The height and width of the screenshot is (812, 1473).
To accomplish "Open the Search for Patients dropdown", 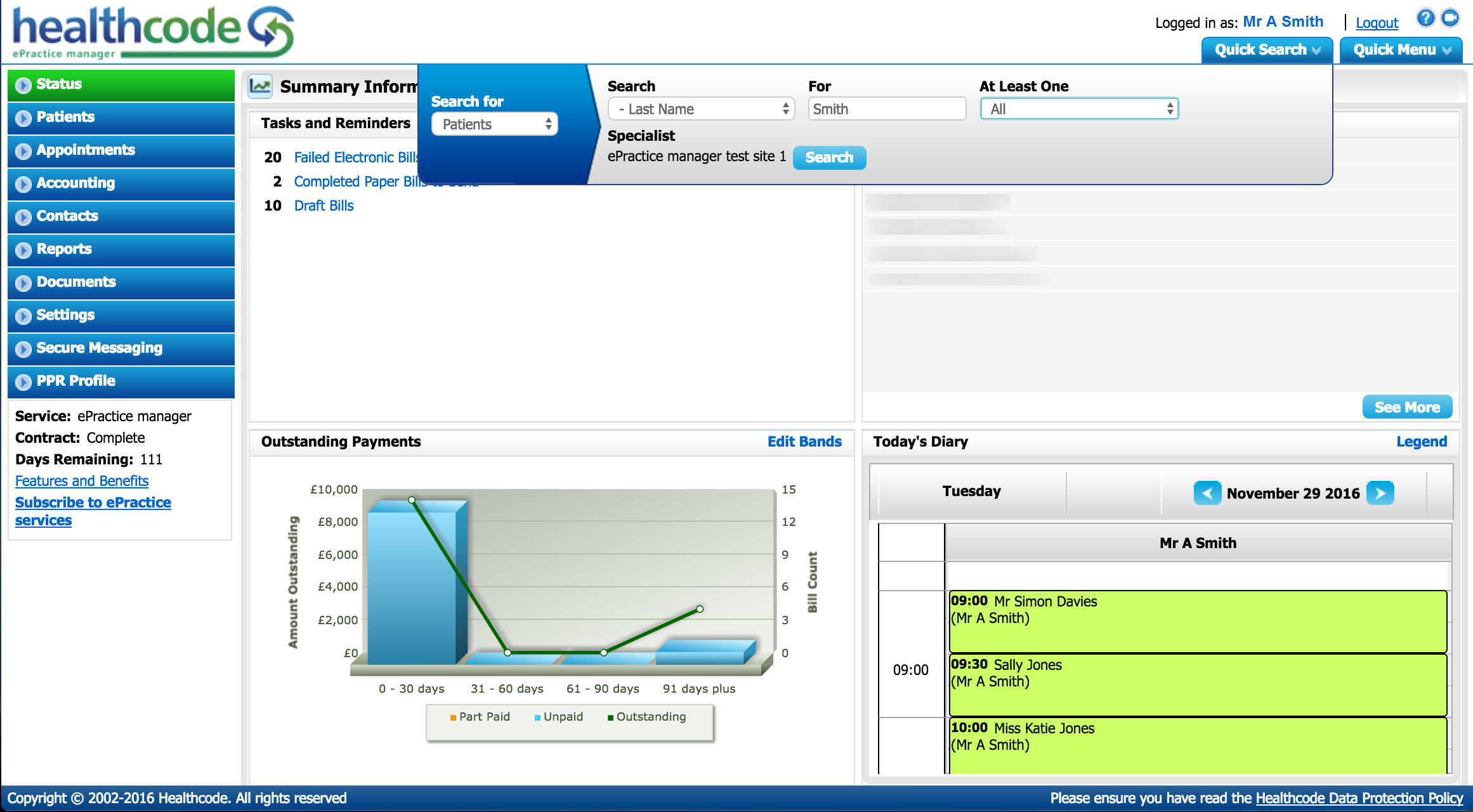I will point(495,124).
